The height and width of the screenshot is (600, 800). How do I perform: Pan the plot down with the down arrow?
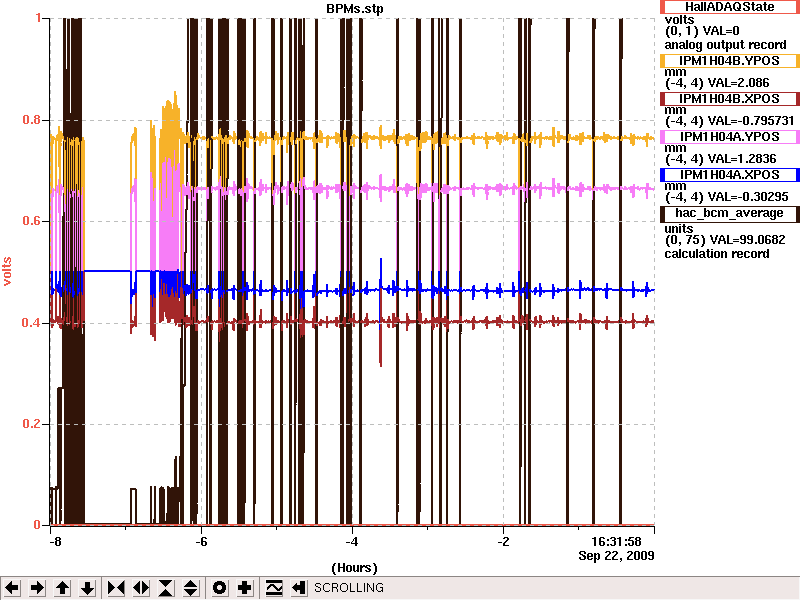pos(88,588)
